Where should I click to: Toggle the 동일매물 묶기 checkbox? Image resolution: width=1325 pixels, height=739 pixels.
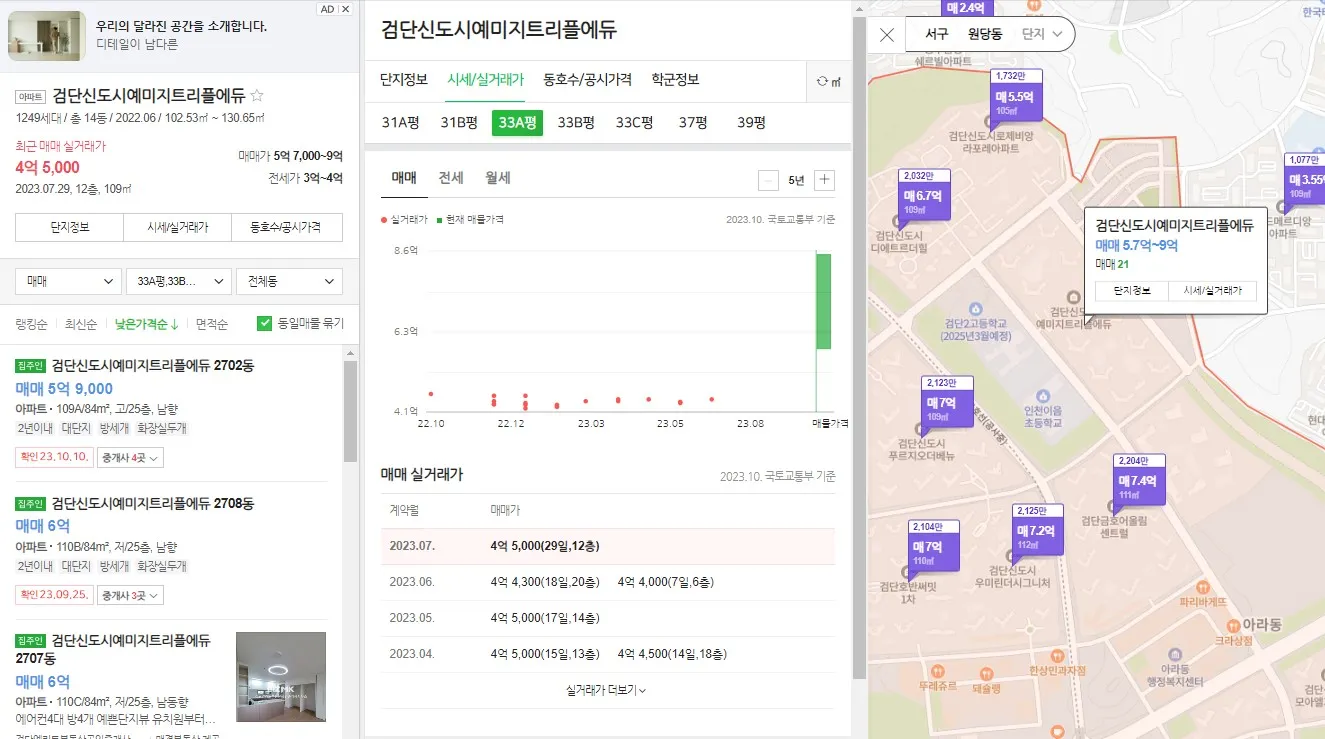point(265,323)
